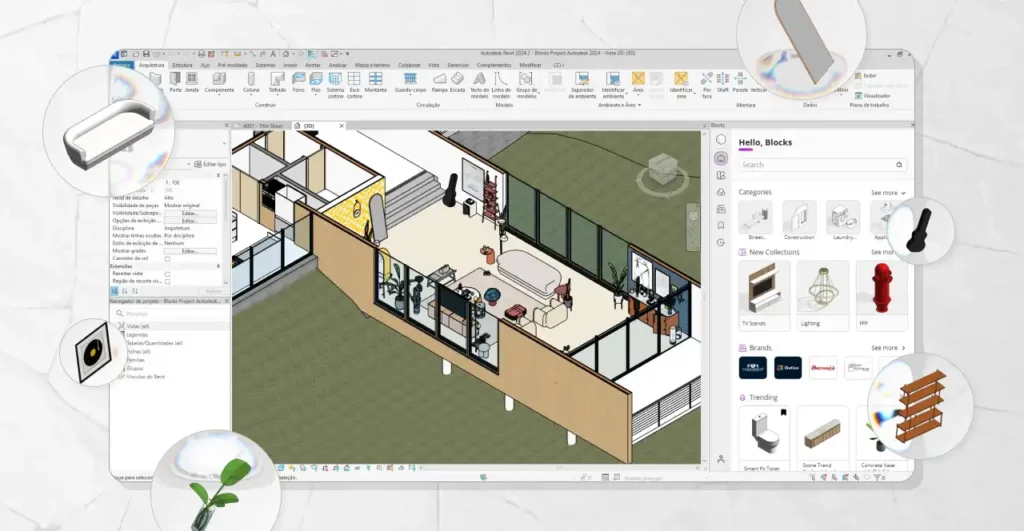Select the Janela window tool
The width and height of the screenshot is (1024, 531).
coord(191,82)
